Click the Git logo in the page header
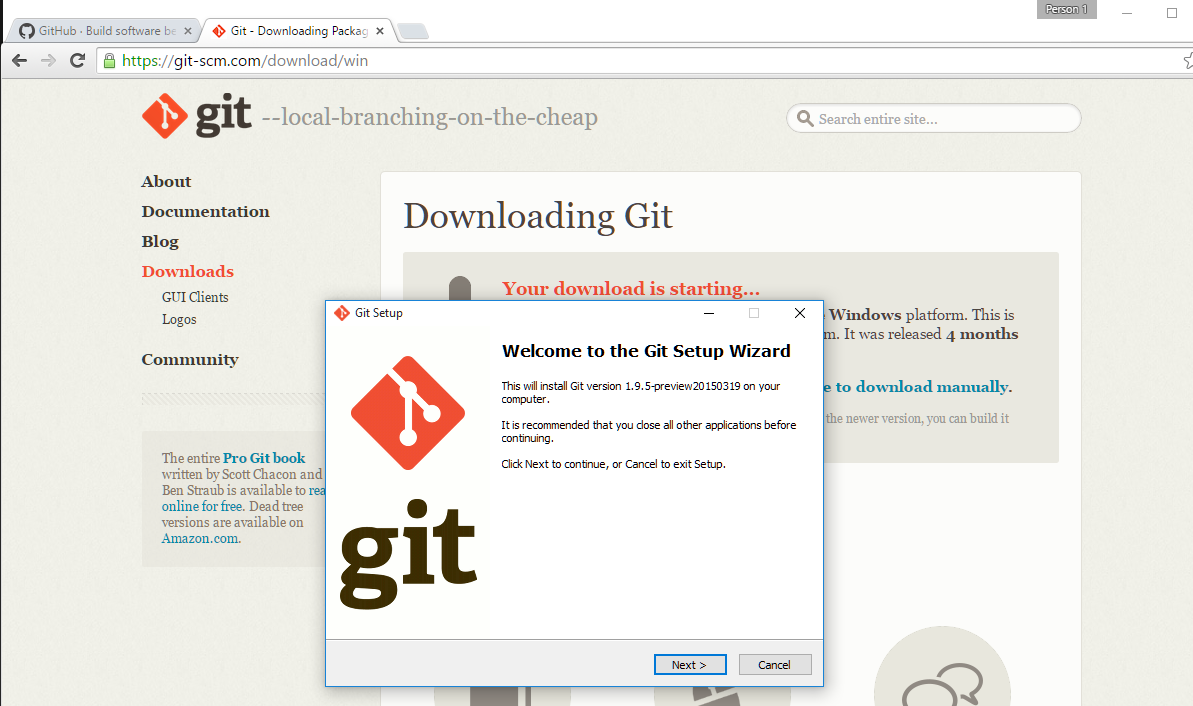 tap(163, 114)
